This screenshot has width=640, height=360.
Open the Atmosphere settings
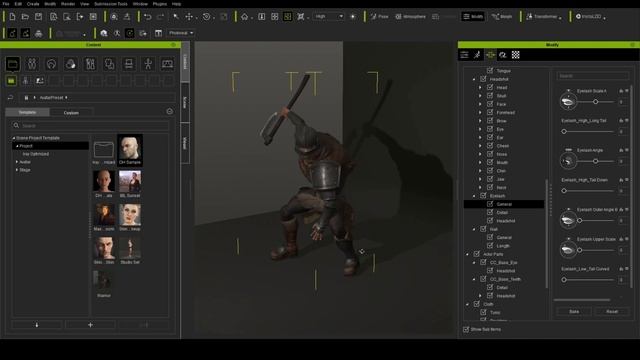(410, 17)
